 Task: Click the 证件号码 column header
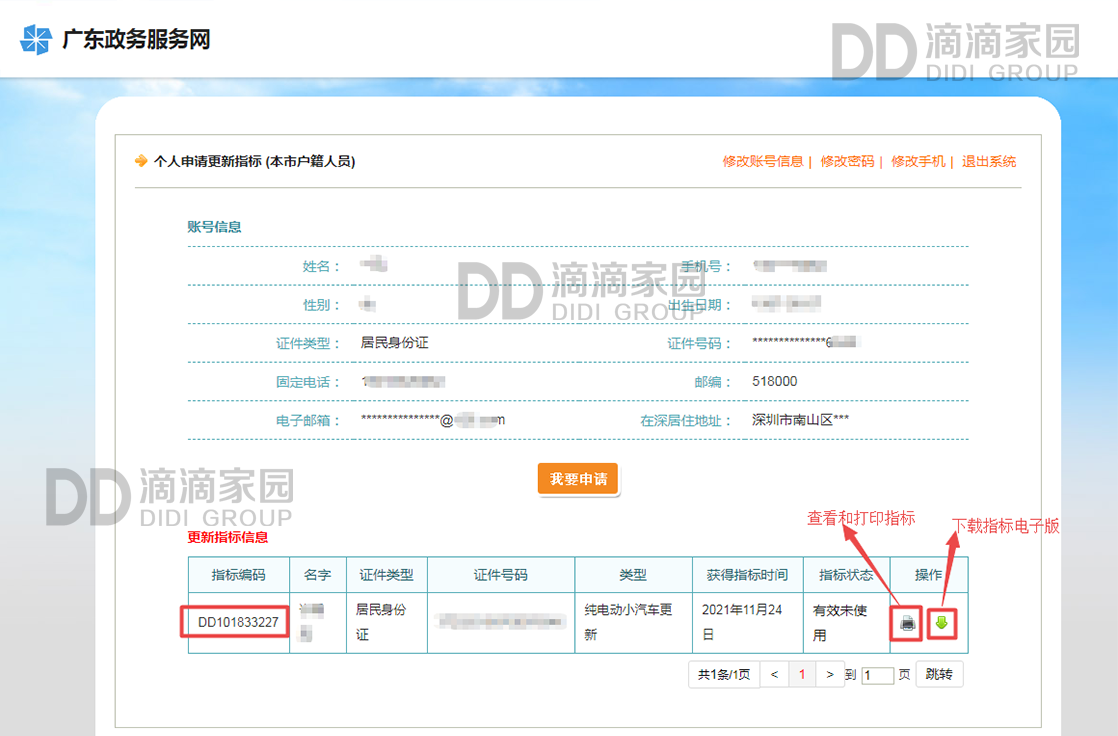point(501,575)
